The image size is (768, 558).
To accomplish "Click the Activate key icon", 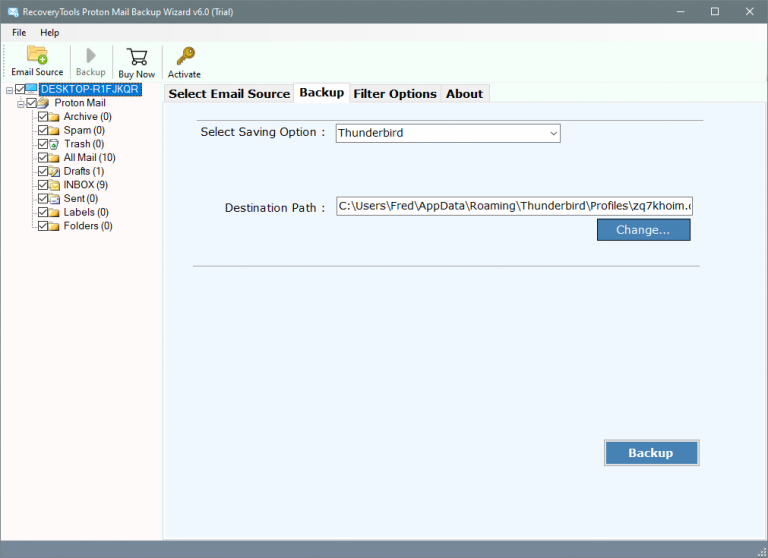I will click(186, 56).
